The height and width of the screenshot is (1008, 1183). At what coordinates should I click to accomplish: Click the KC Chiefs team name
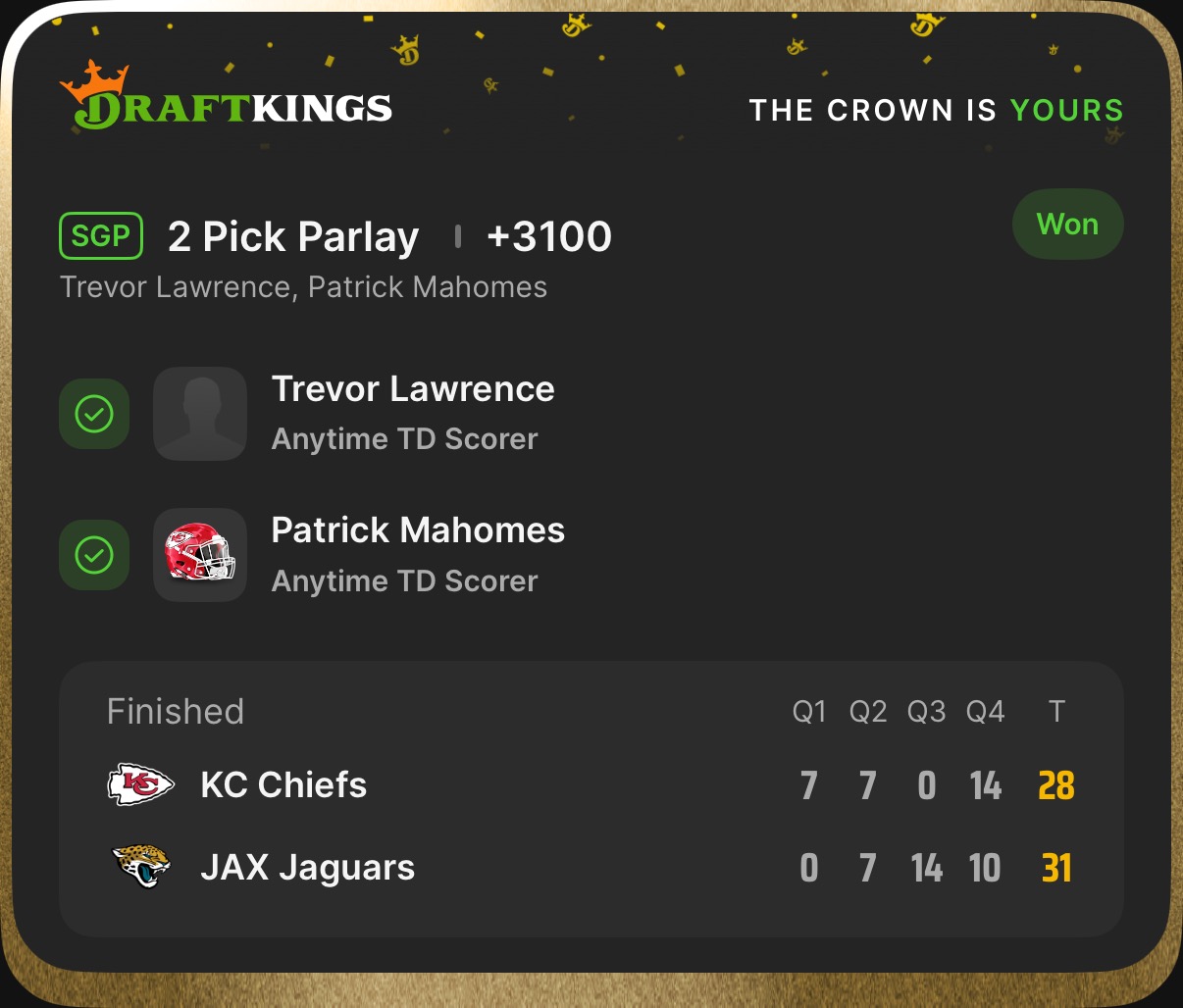283,785
